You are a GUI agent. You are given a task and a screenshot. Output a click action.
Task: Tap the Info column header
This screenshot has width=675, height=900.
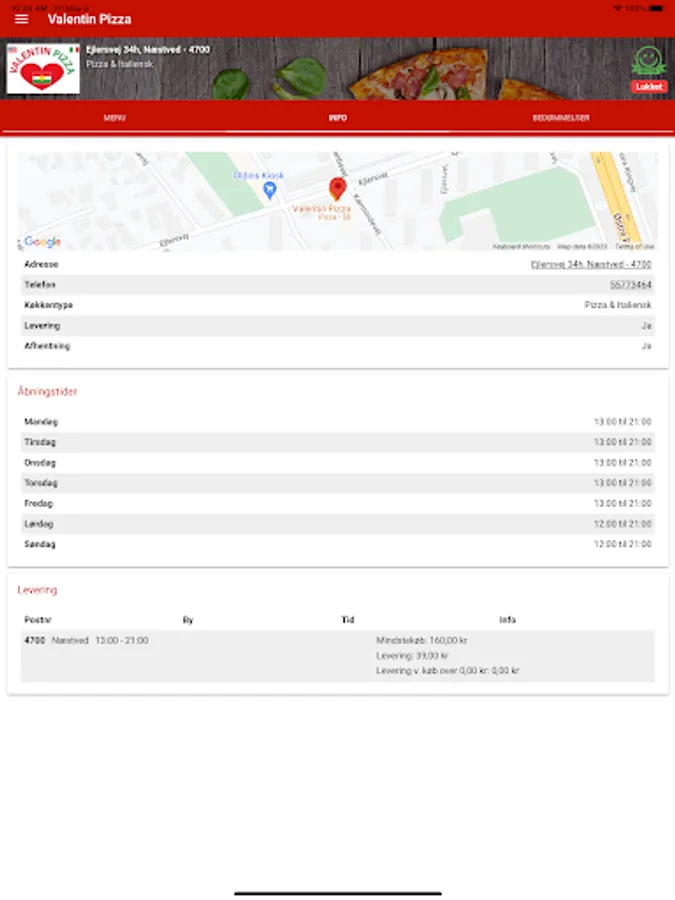point(507,620)
